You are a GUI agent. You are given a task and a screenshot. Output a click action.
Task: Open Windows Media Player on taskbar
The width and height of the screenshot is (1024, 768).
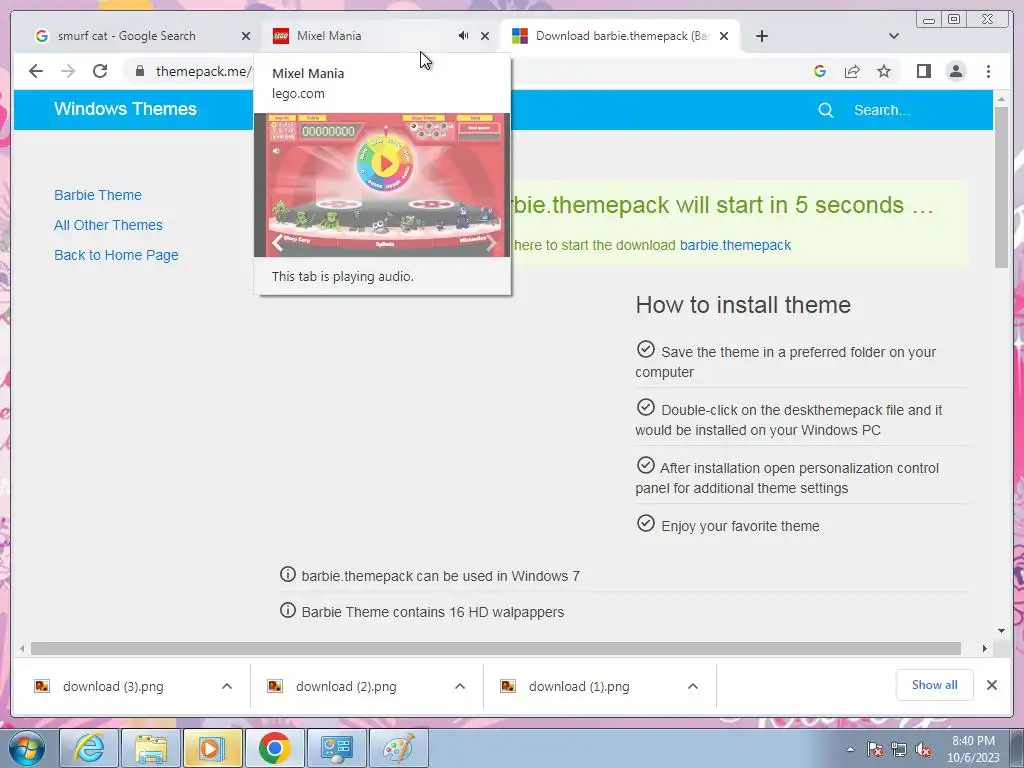click(212, 748)
